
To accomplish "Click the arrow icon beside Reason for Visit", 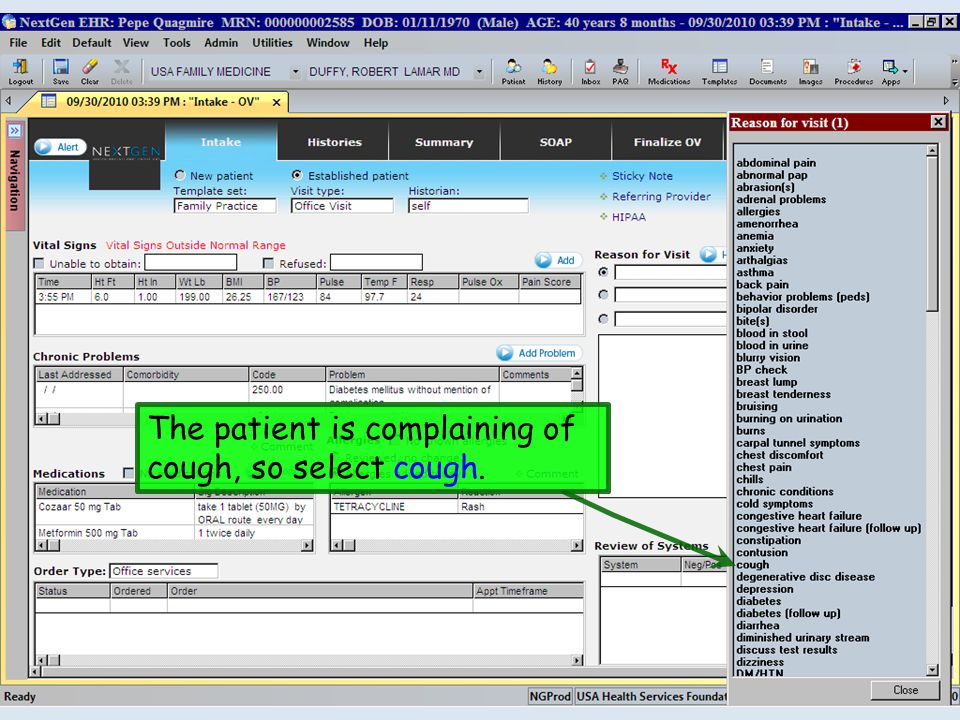I will point(708,254).
